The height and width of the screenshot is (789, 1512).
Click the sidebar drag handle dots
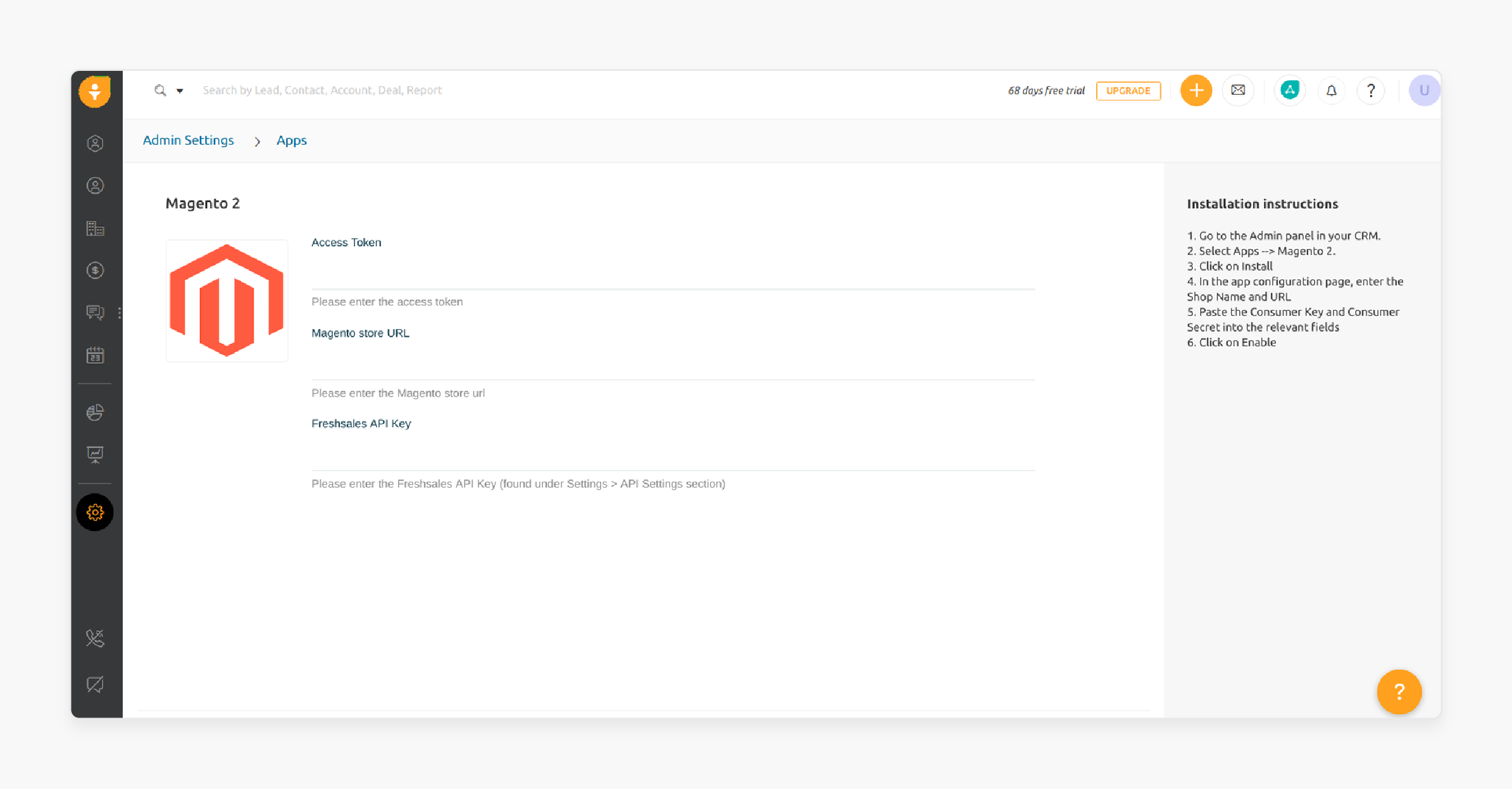pos(120,313)
